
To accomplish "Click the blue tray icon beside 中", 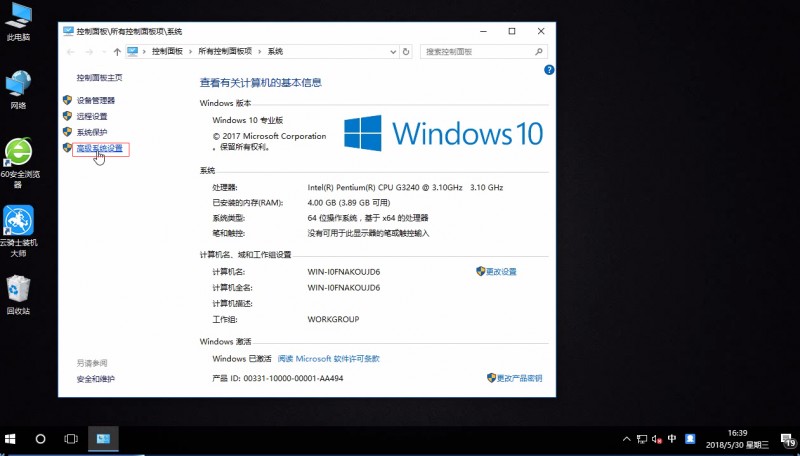I will pyautogui.click(x=690, y=438).
